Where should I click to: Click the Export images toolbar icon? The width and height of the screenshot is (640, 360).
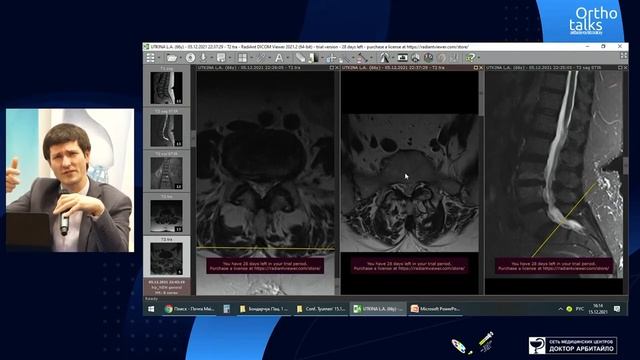(221, 58)
